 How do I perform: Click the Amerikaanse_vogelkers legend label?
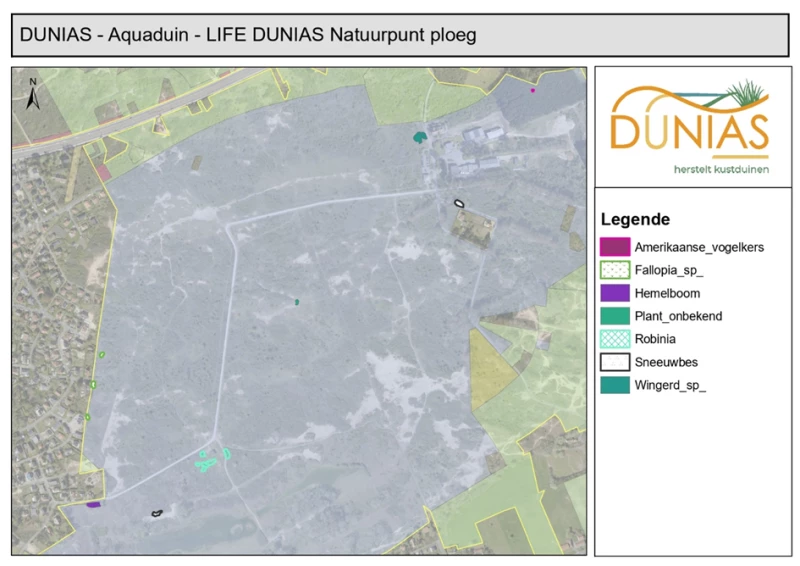699,248
